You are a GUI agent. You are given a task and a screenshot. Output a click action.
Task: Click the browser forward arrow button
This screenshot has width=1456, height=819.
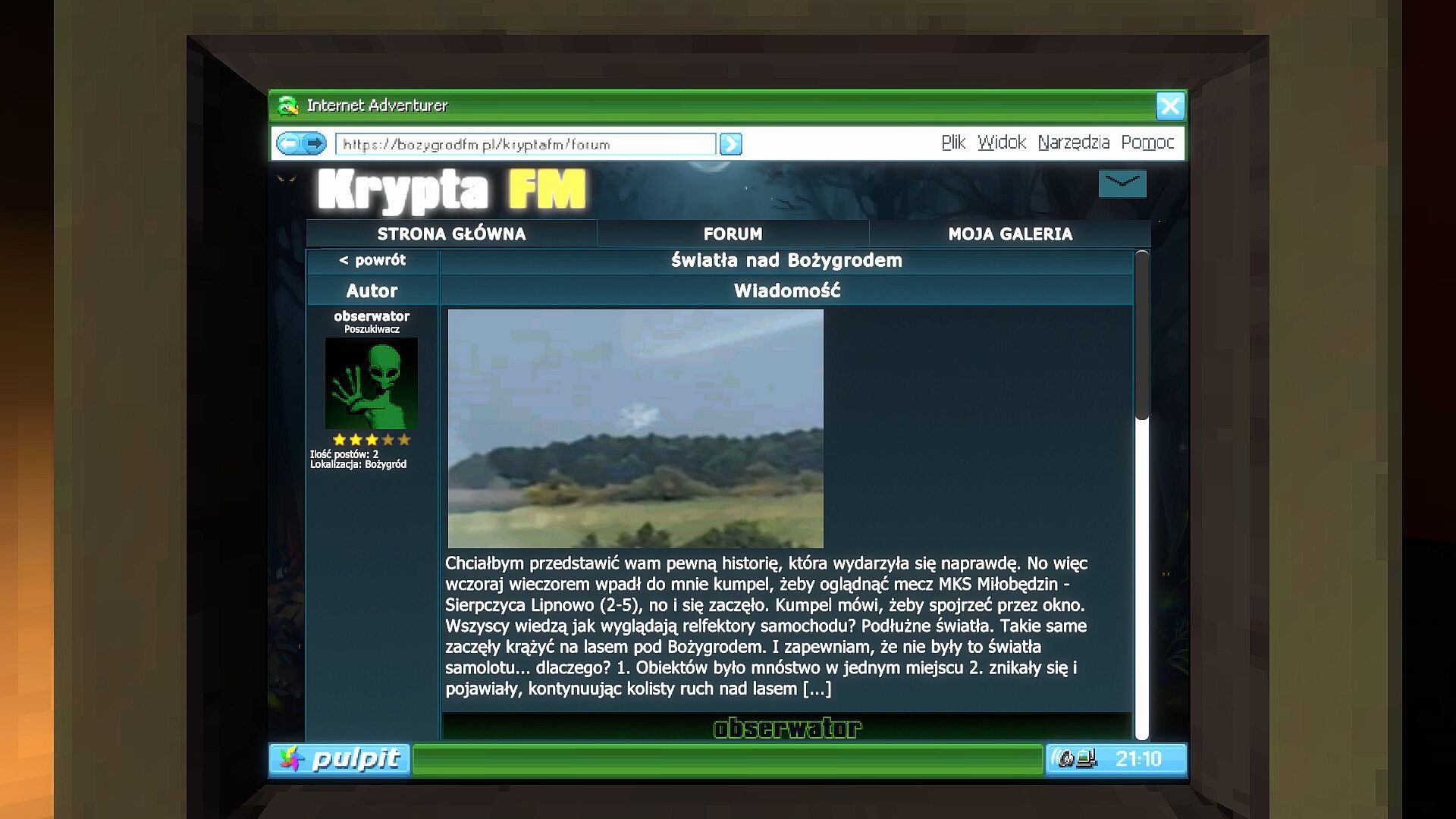[315, 143]
